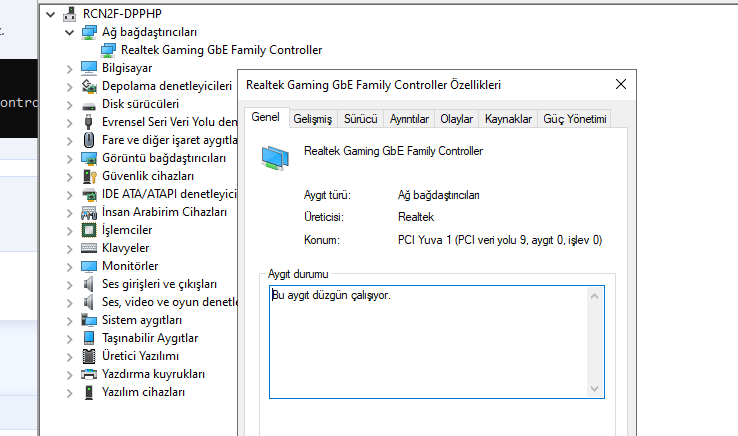This screenshot has height=436, width=738.
Task: Open the Sürücü tab
Action: point(360,119)
